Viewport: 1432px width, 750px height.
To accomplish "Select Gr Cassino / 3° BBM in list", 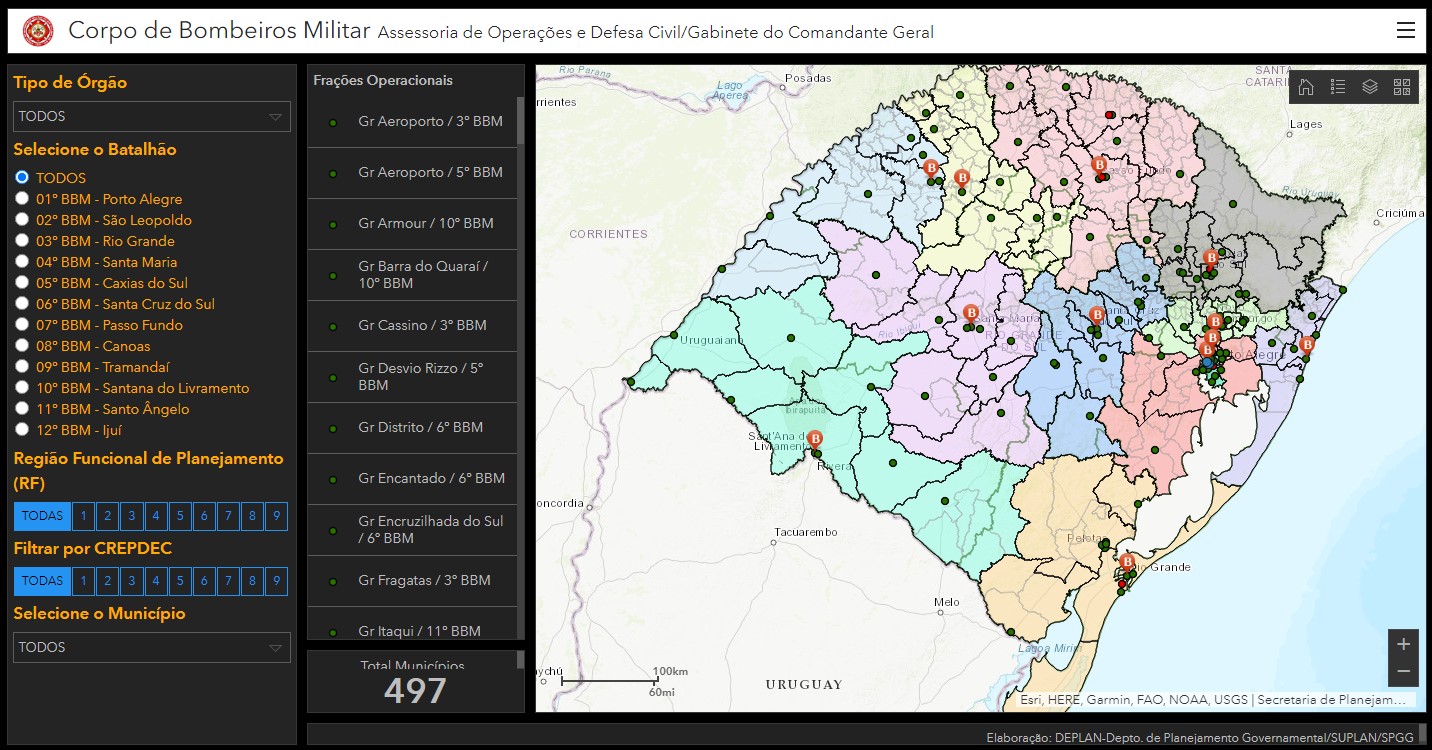I will (x=412, y=325).
